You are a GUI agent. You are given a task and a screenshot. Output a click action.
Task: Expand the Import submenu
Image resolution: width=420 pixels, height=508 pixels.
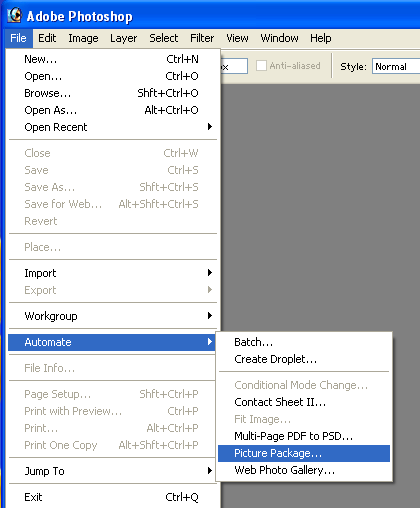112,273
